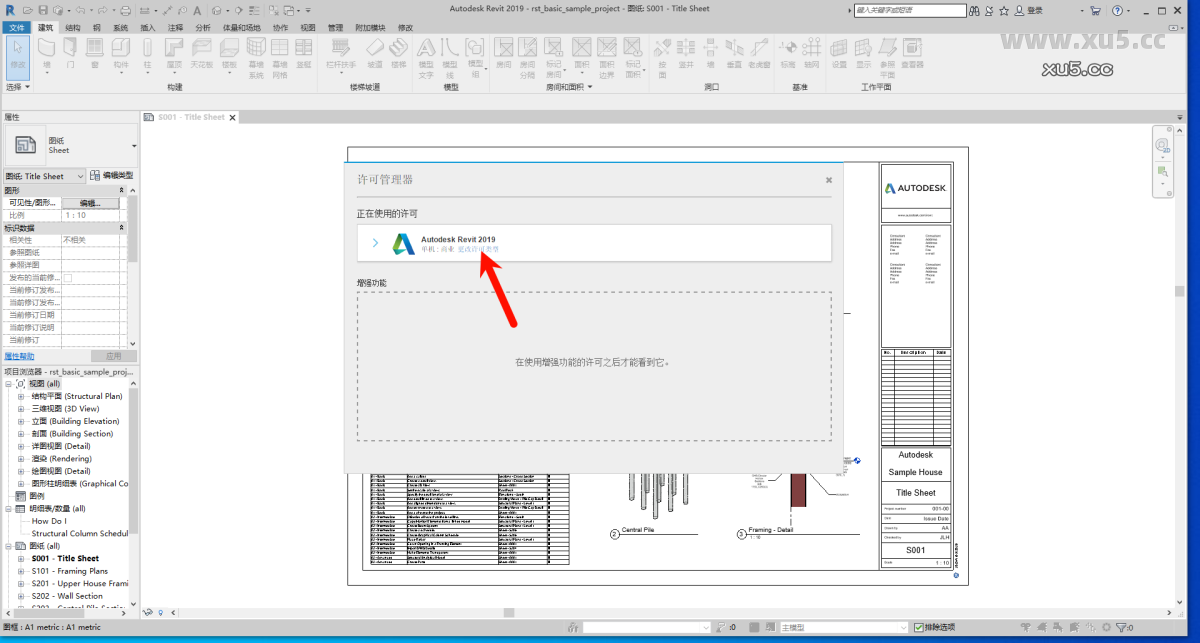Select the Modify arrow tool (修改)
Image resolution: width=1200 pixels, height=643 pixels.
pos(16,48)
